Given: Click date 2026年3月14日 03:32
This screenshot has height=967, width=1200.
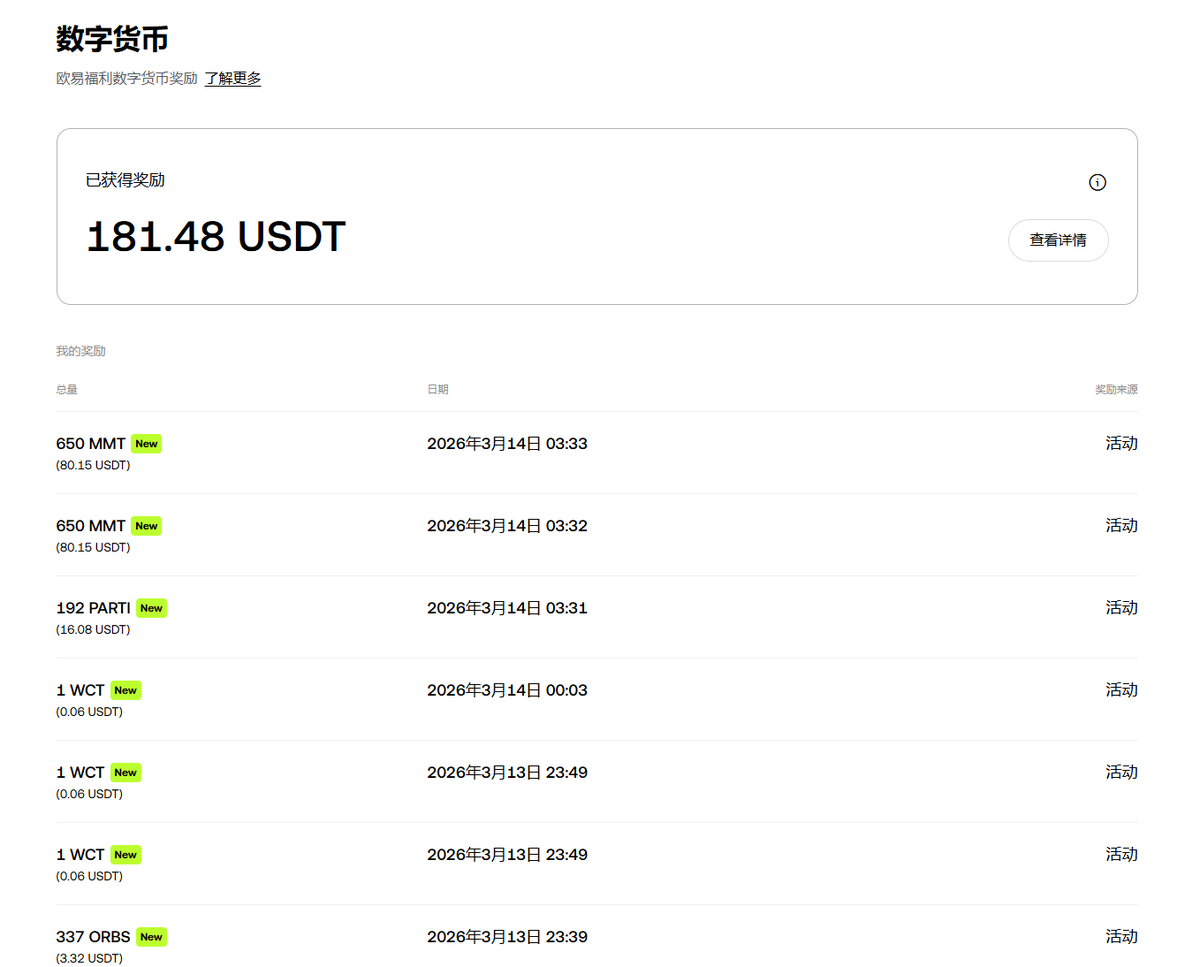Looking at the screenshot, I should coord(507,525).
